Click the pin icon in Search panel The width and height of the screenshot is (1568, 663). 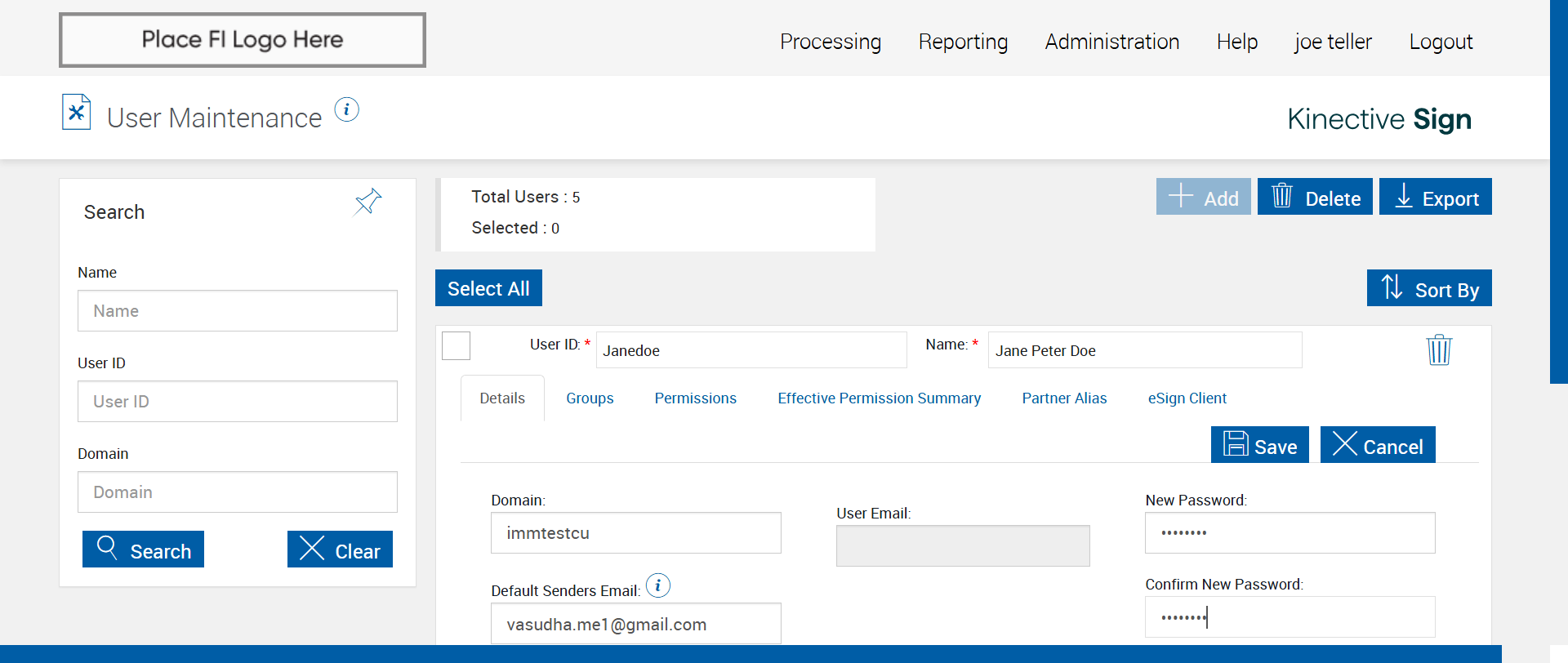tap(367, 201)
